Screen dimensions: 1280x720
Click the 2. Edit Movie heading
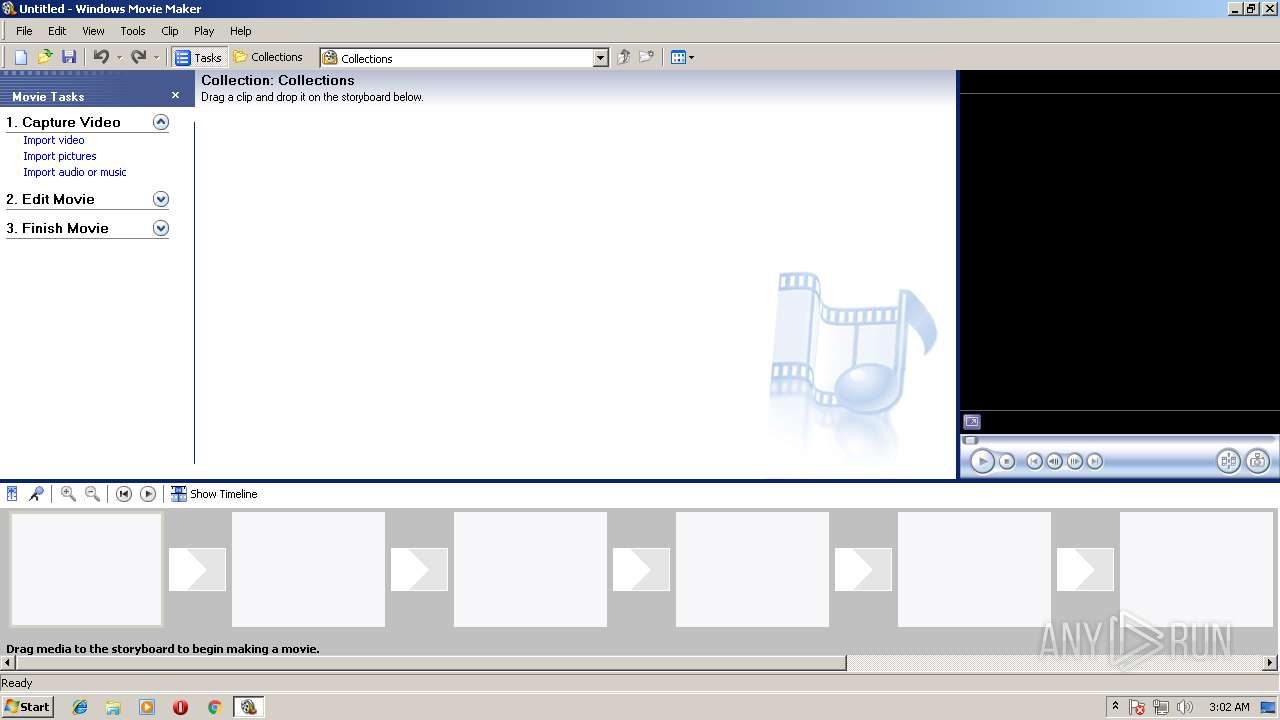50,199
